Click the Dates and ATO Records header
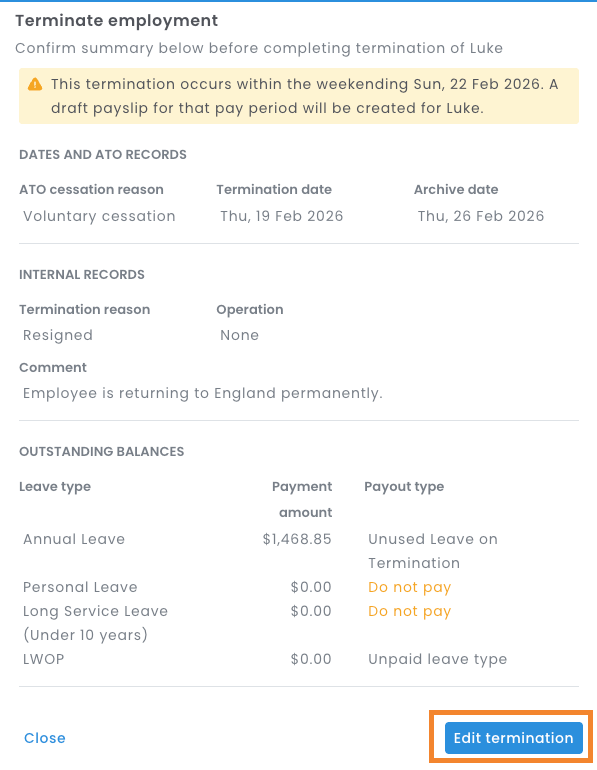 [103, 154]
